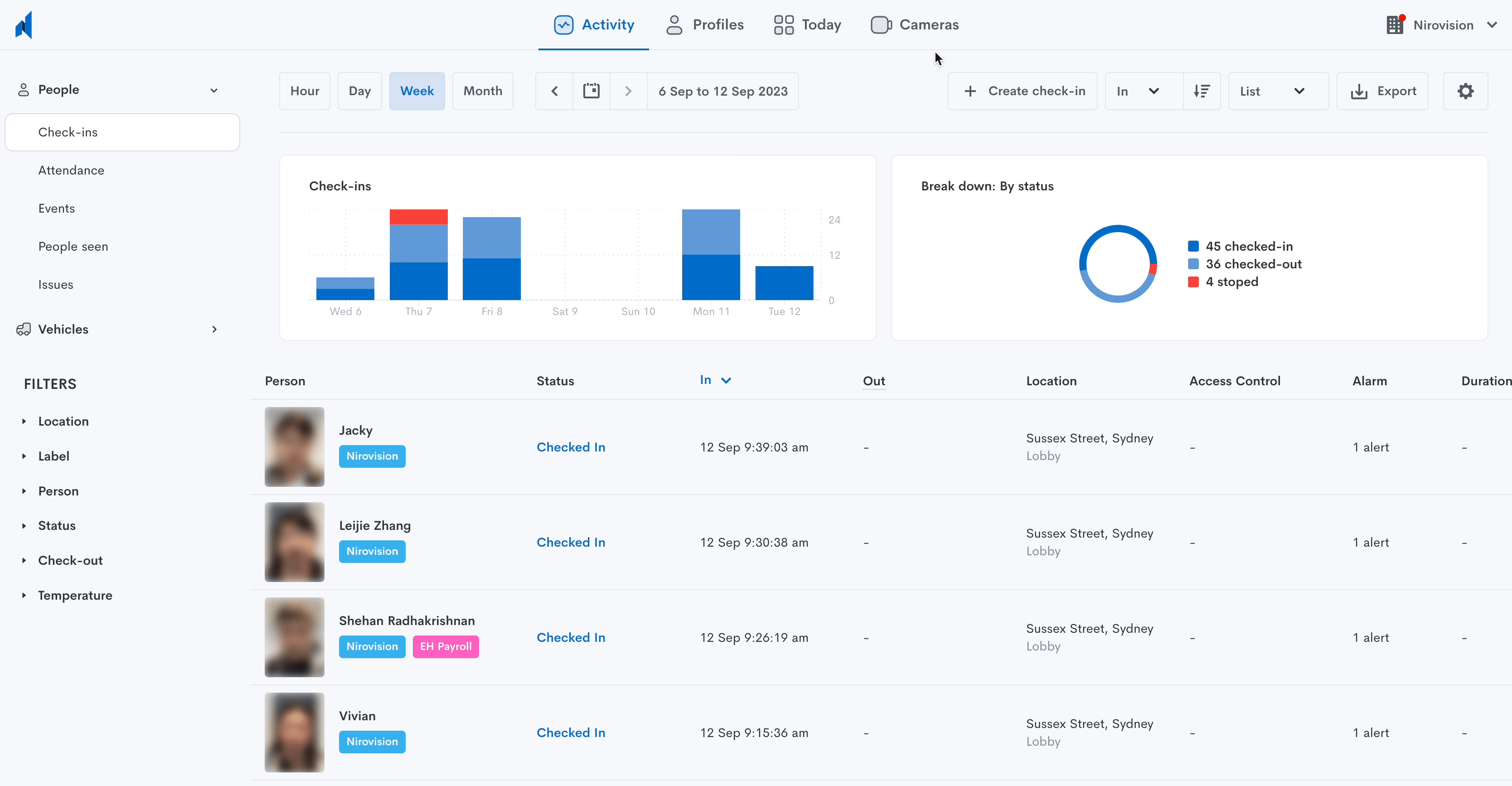
Task: Click the Out column header
Action: 873,381
